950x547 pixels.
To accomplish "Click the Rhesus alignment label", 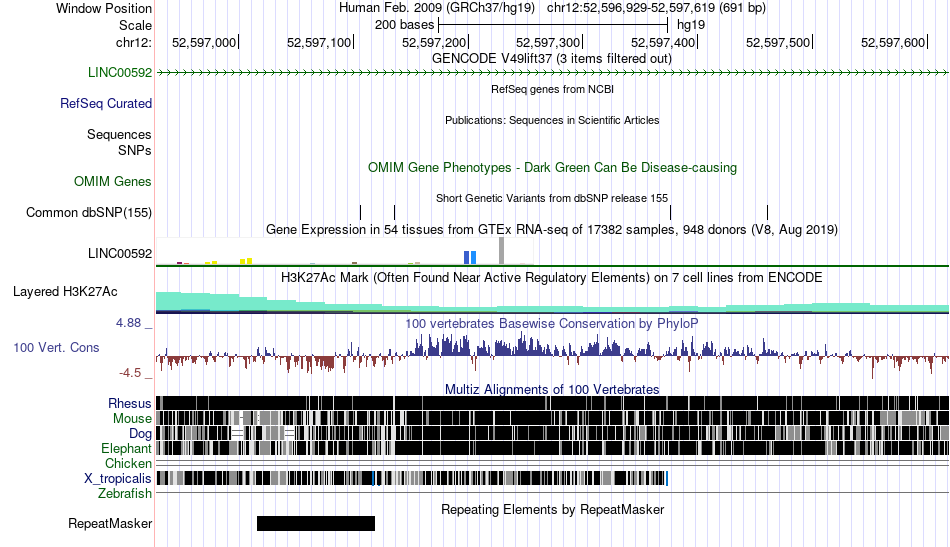I will [x=129, y=403].
